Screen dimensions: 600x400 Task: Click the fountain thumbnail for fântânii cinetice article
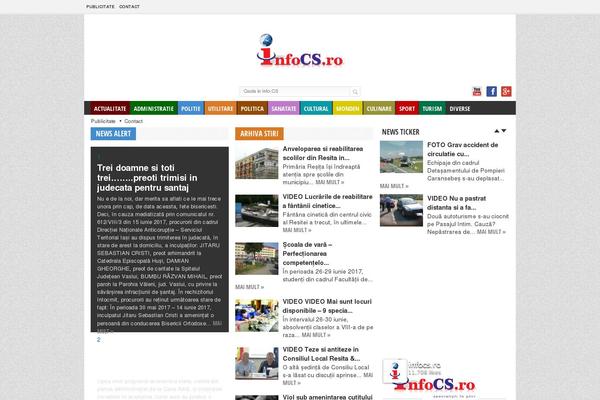(257, 211)
